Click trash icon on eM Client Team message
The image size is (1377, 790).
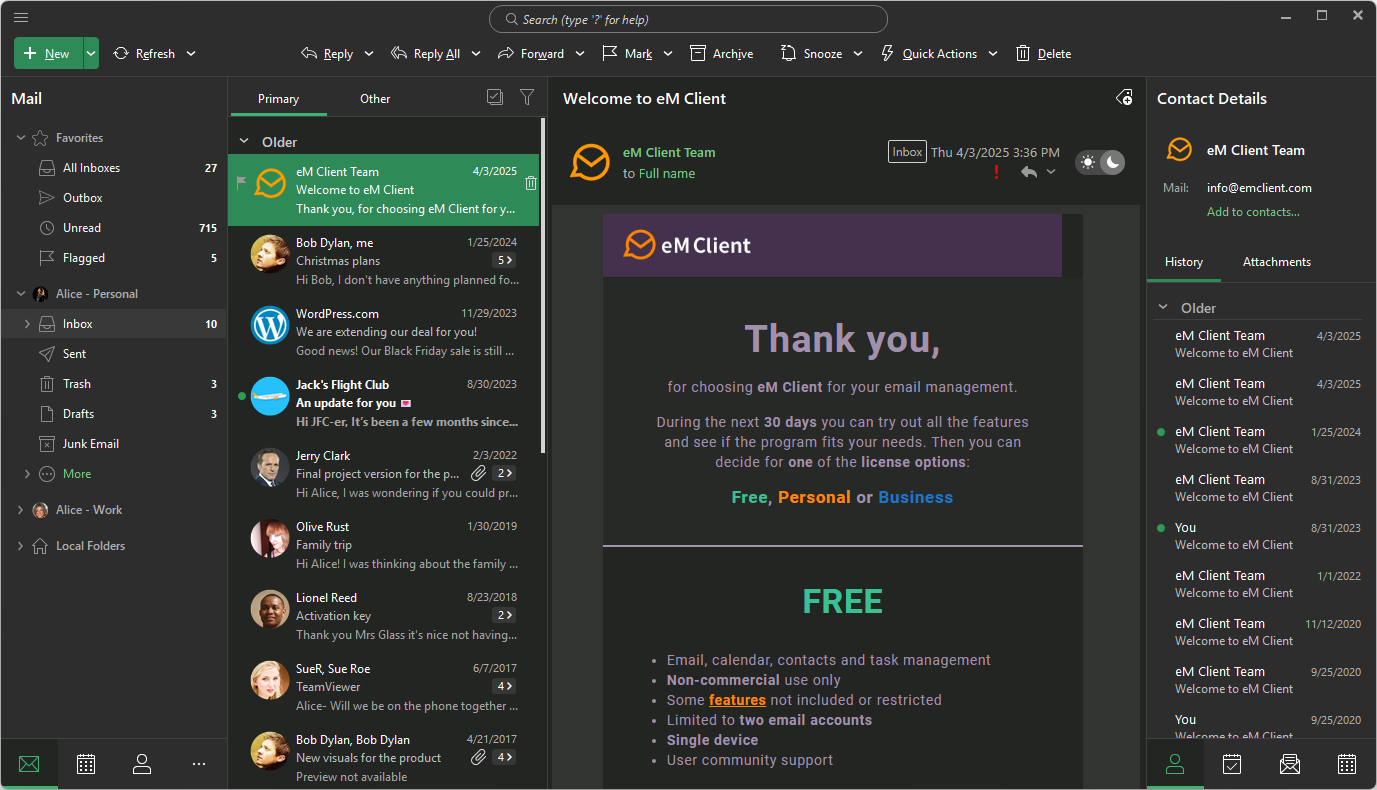(x=531, y=183)
